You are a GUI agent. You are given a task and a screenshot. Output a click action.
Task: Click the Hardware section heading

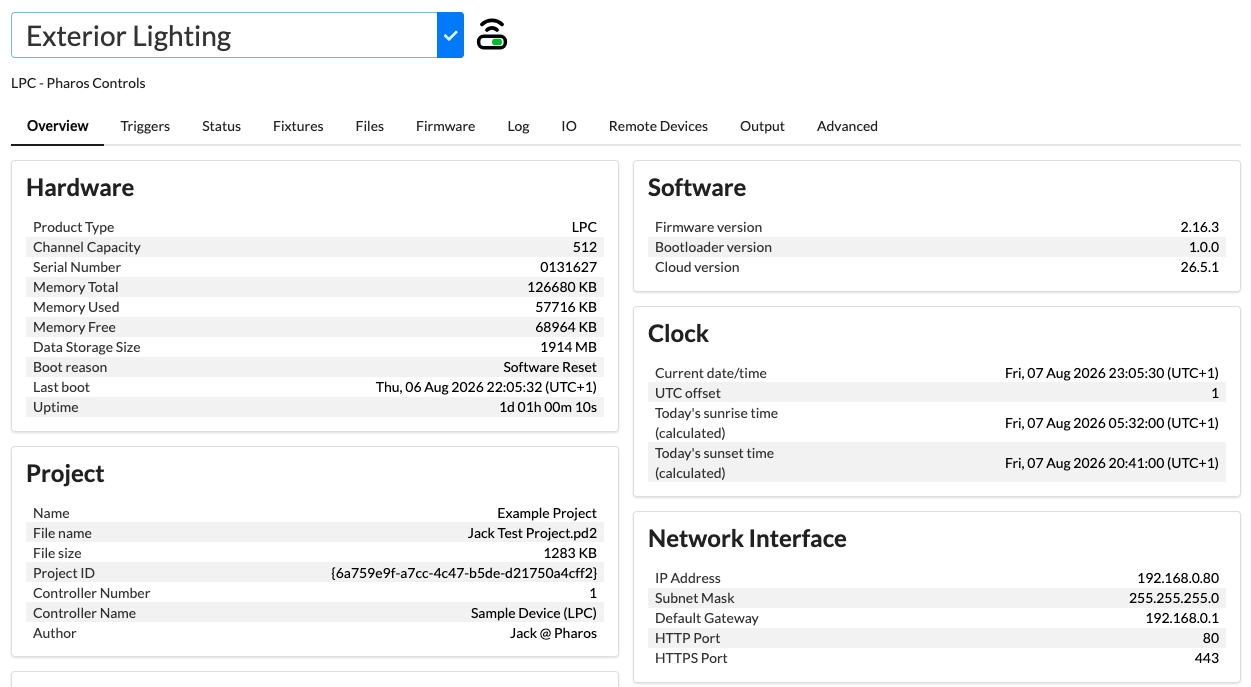(x=80, y=188)
